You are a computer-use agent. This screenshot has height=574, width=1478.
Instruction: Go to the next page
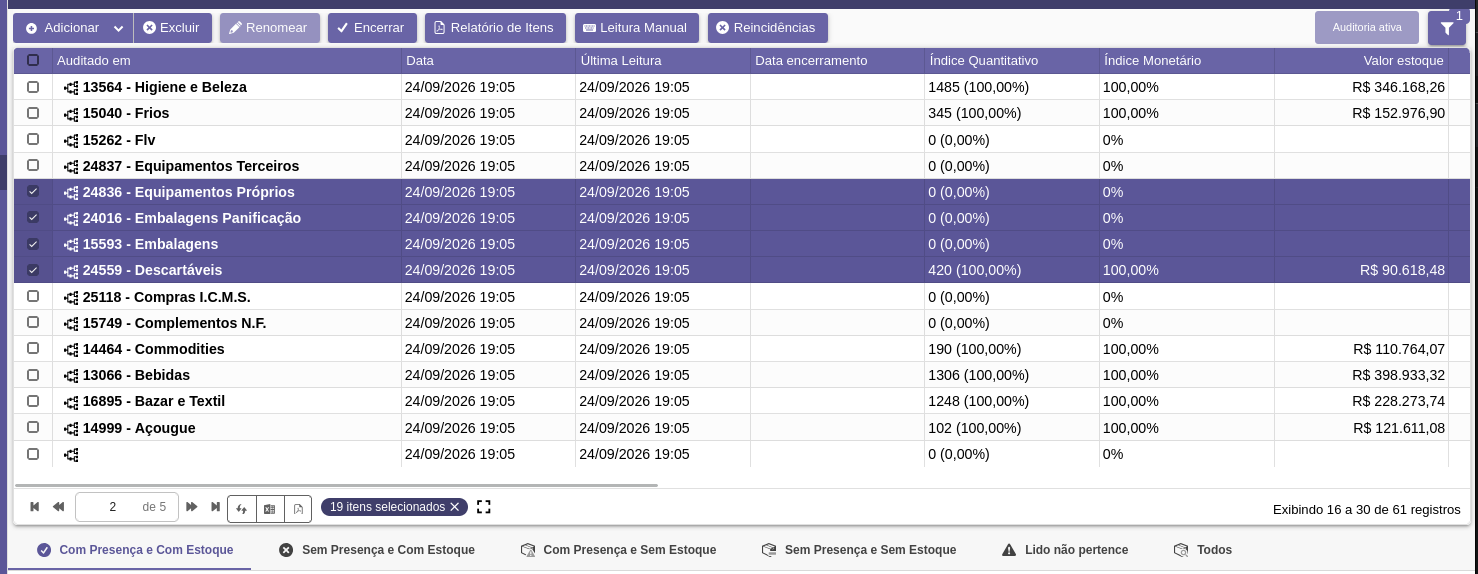(192, 507)
